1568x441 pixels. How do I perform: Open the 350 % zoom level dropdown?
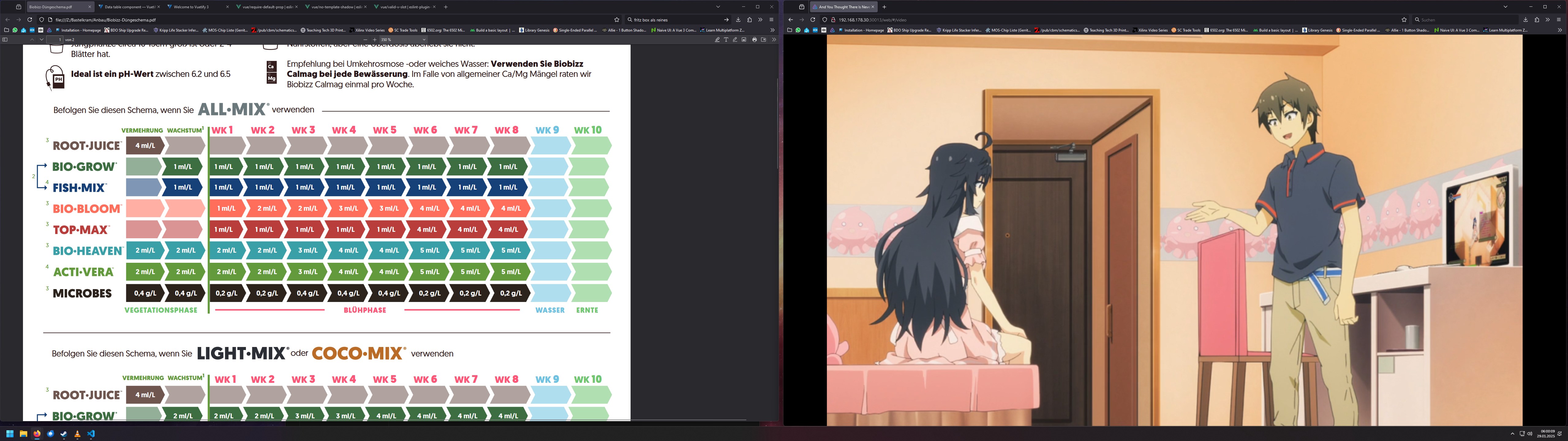[x=403, y=40]
